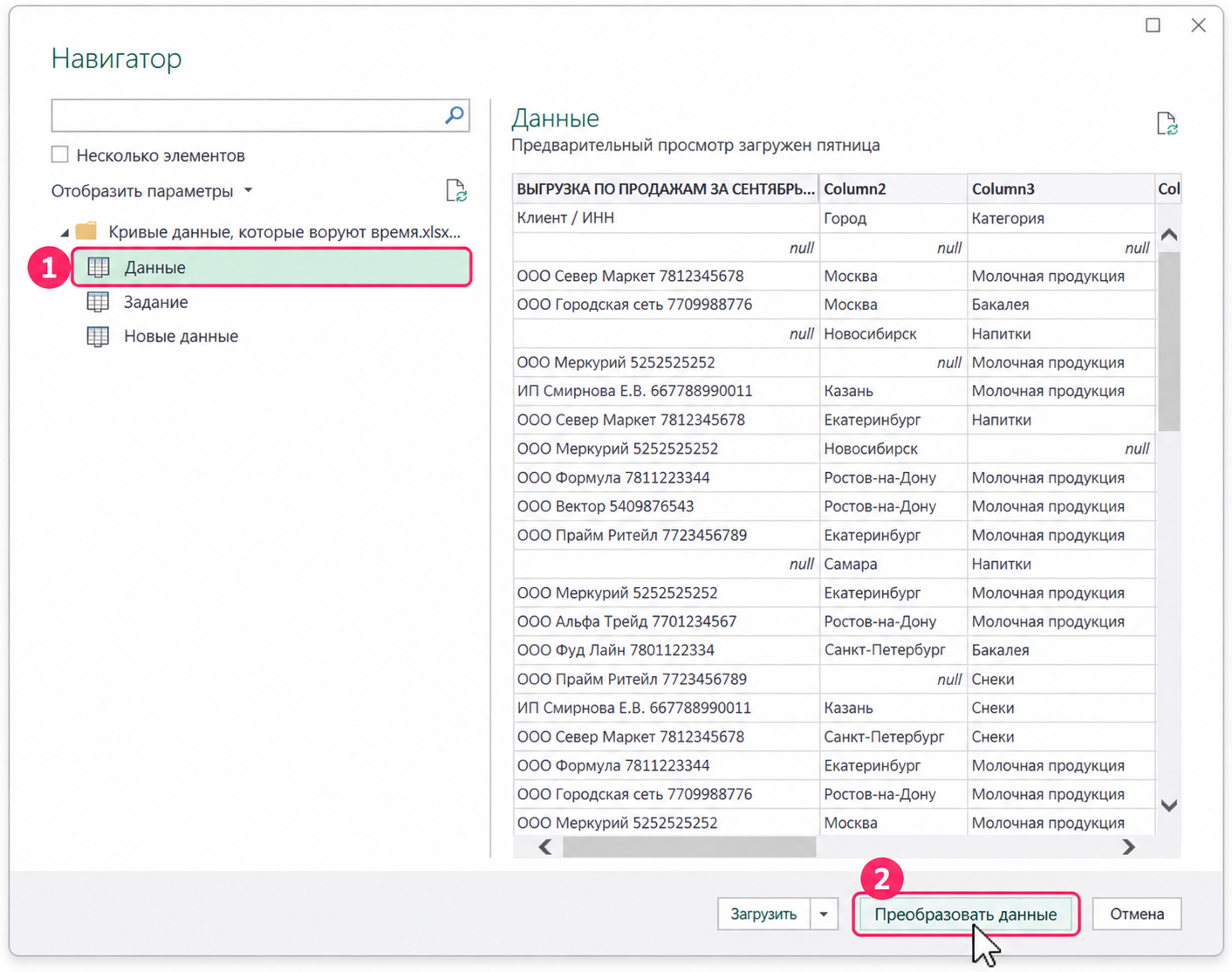Click Казань in the first ИП Смирнова row
Screen dimensions: 1232x972
tap(893, 391)
